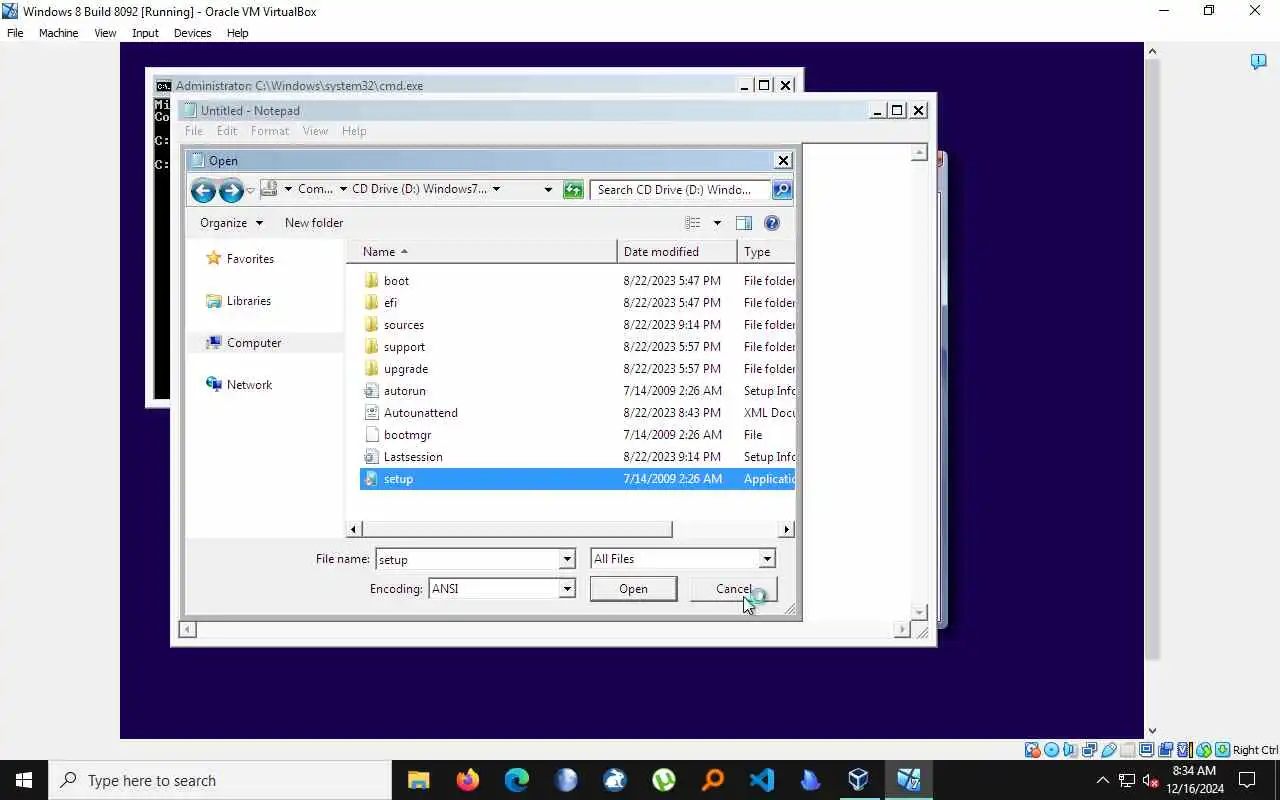Expand the CD Drive (D:) path arrow
The height and width of the screenshot is (800, 1280).
(496, 189)
